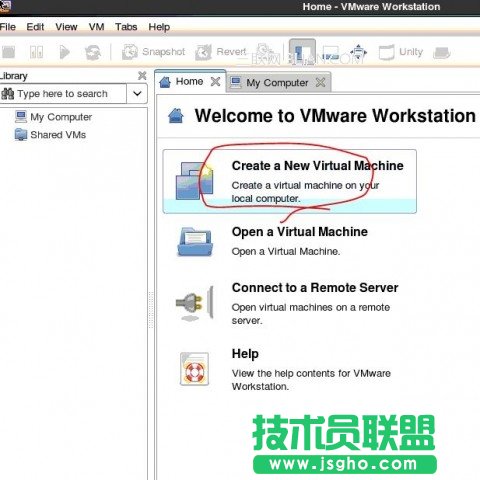Click the thumbnail bar view icon

coord(330,53)
